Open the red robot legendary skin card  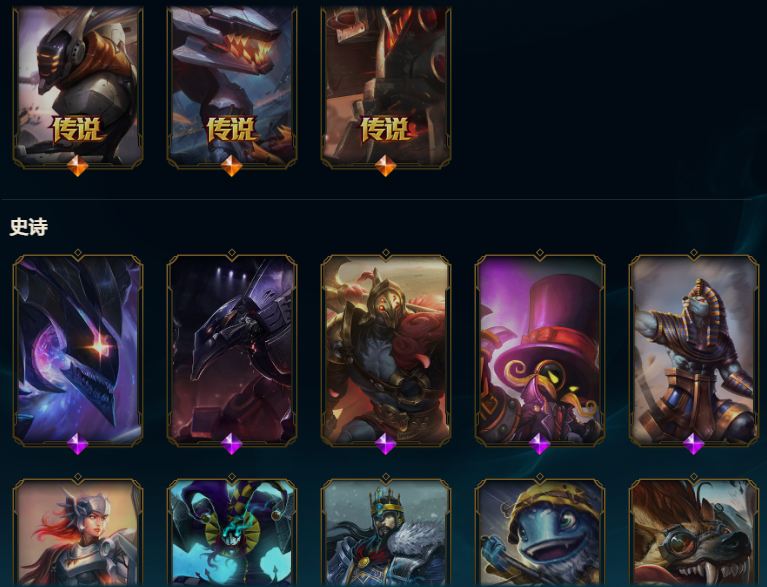385,87
